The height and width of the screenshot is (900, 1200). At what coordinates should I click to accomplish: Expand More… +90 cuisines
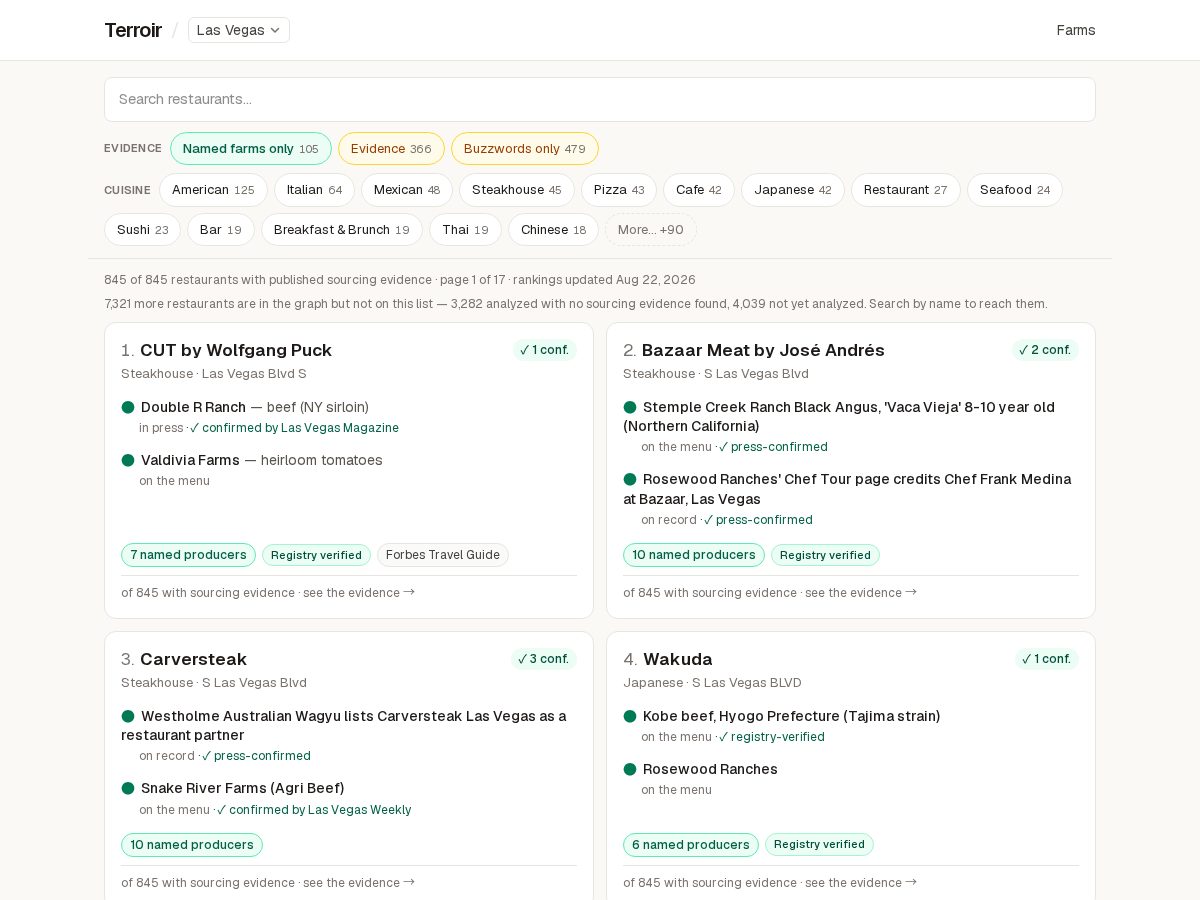click(x=651, y=230)
